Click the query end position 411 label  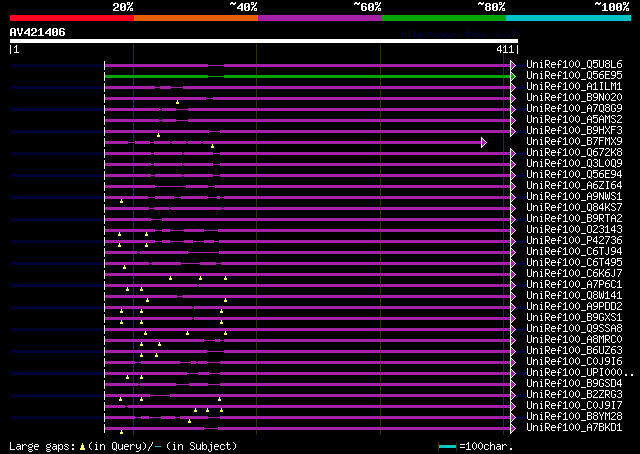coord(507,49)
